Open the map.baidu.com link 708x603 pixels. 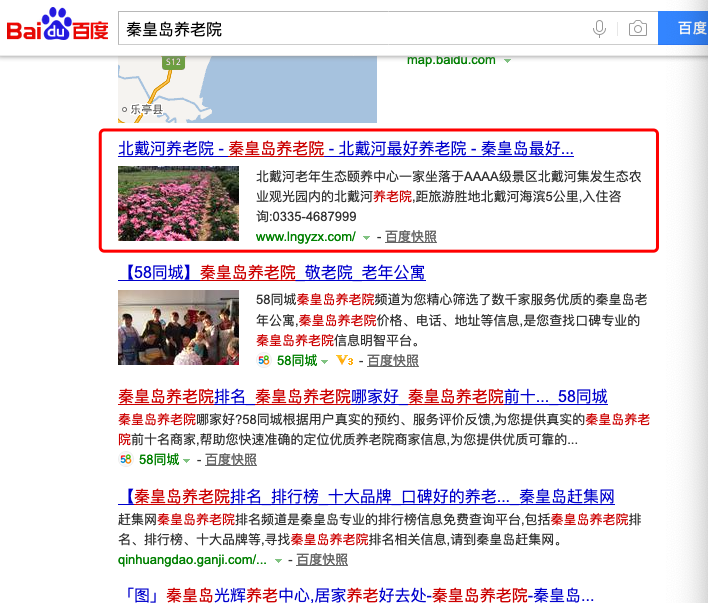click(x=451, y=60)
